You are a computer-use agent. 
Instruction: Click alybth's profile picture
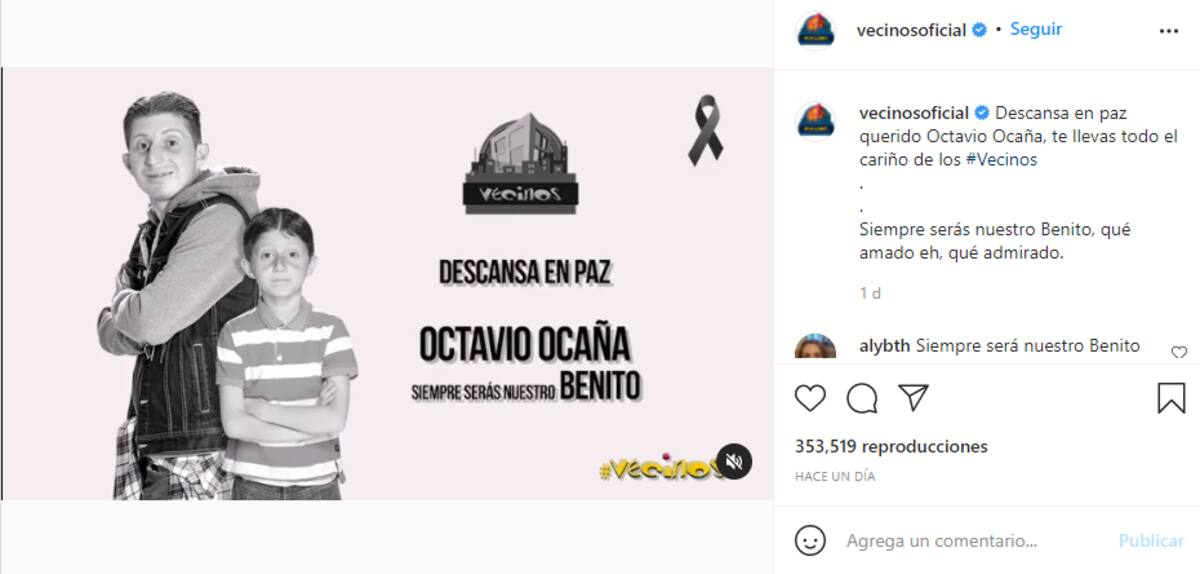(815, 347)
